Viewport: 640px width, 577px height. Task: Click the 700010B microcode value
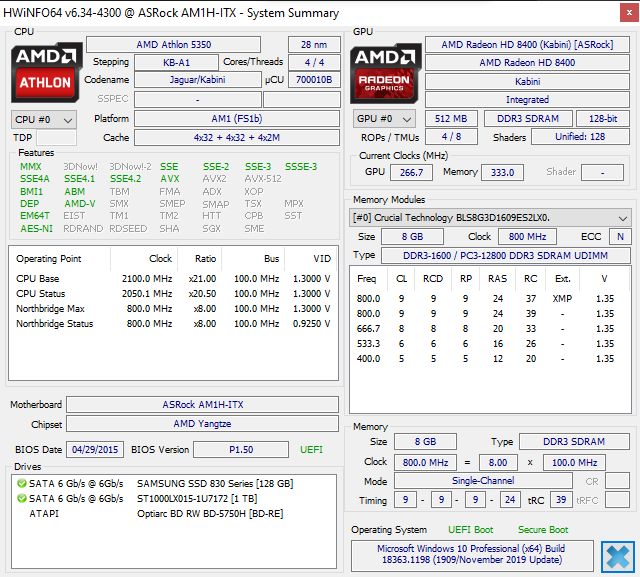click(x=314, y=80)
